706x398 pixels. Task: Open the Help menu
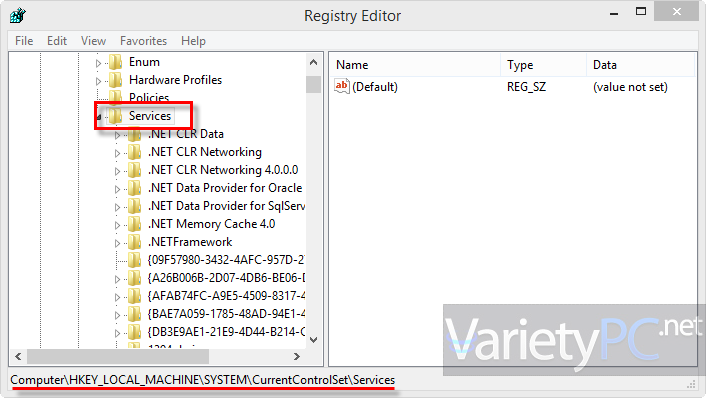[193, 41]
